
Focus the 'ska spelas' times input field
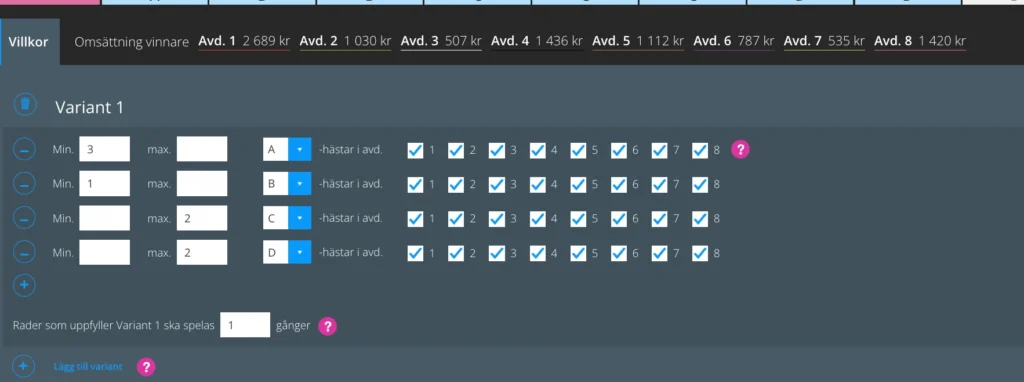click(245, 325)
